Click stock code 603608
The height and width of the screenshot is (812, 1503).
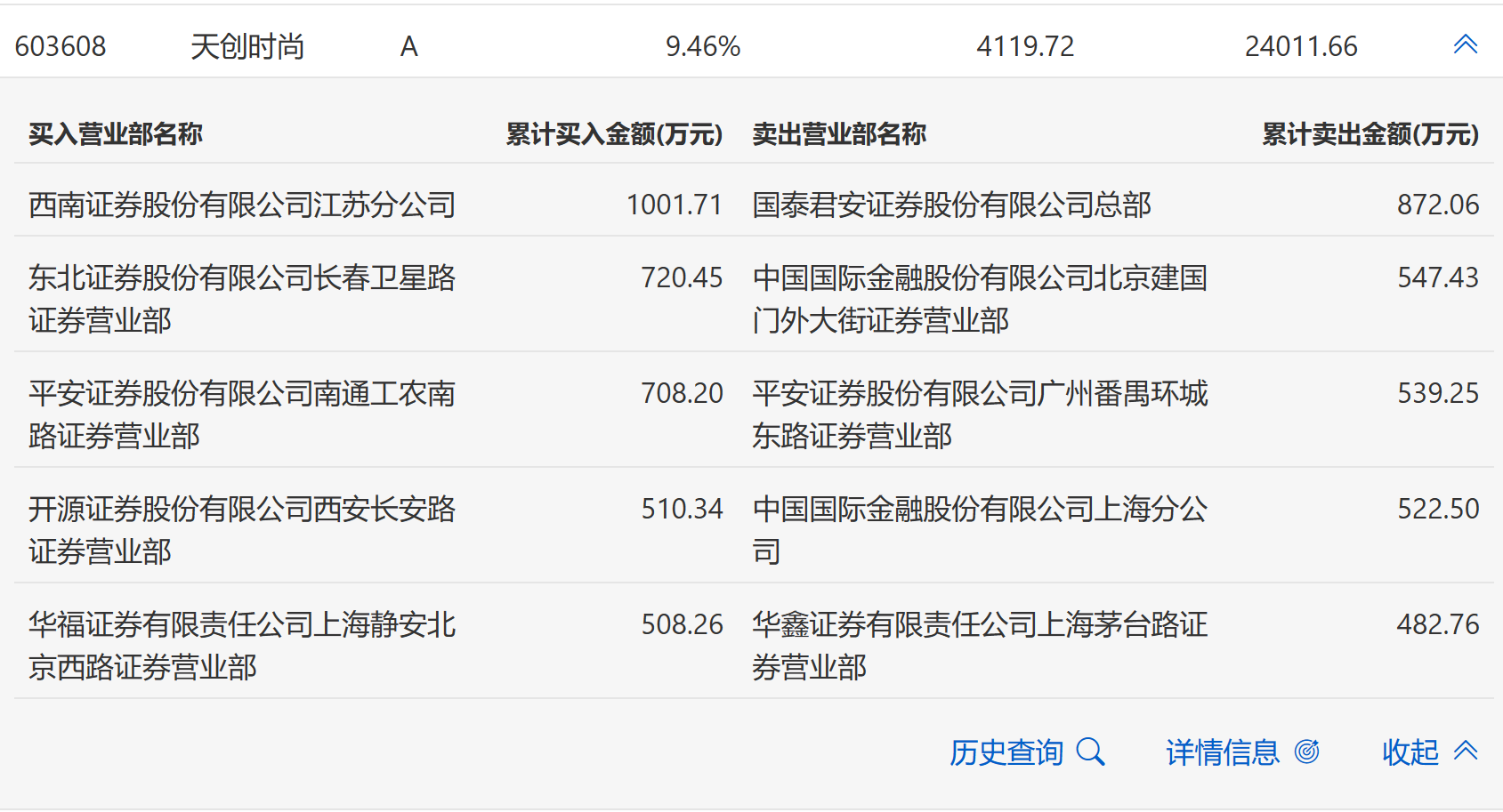(61, 46)
